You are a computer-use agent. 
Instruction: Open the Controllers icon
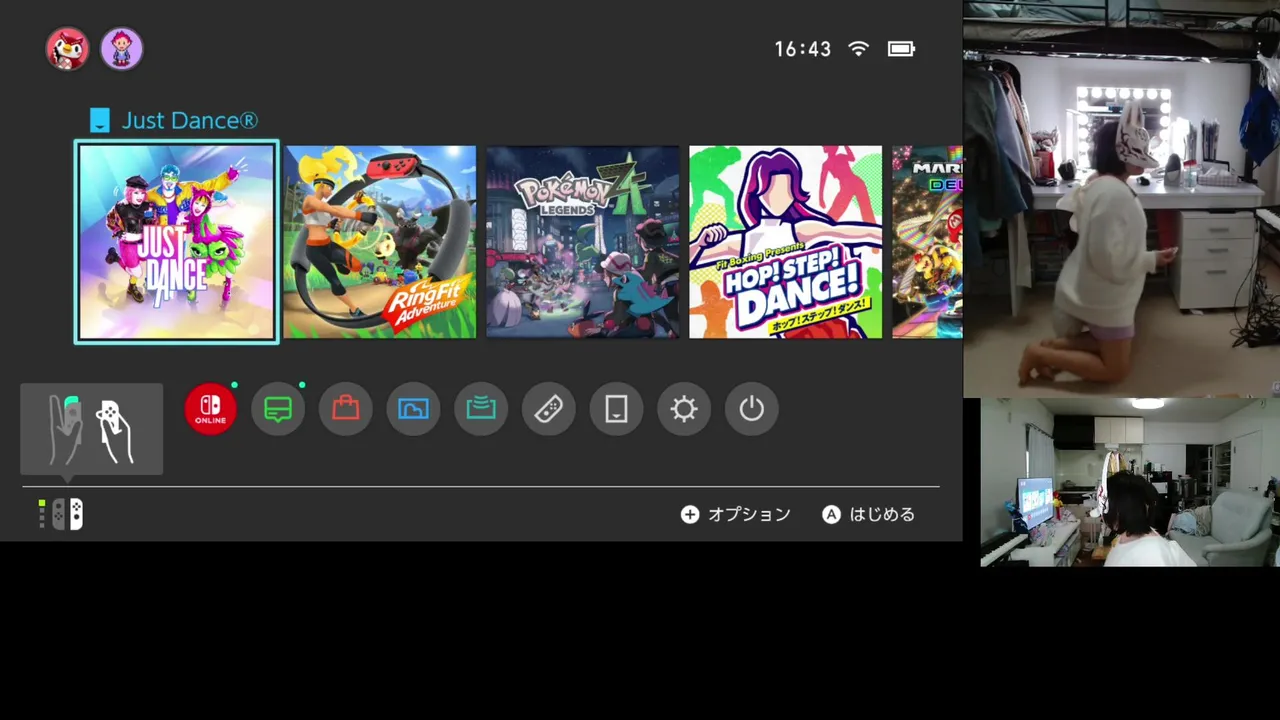pyautogui.click(x=549, y=409)
